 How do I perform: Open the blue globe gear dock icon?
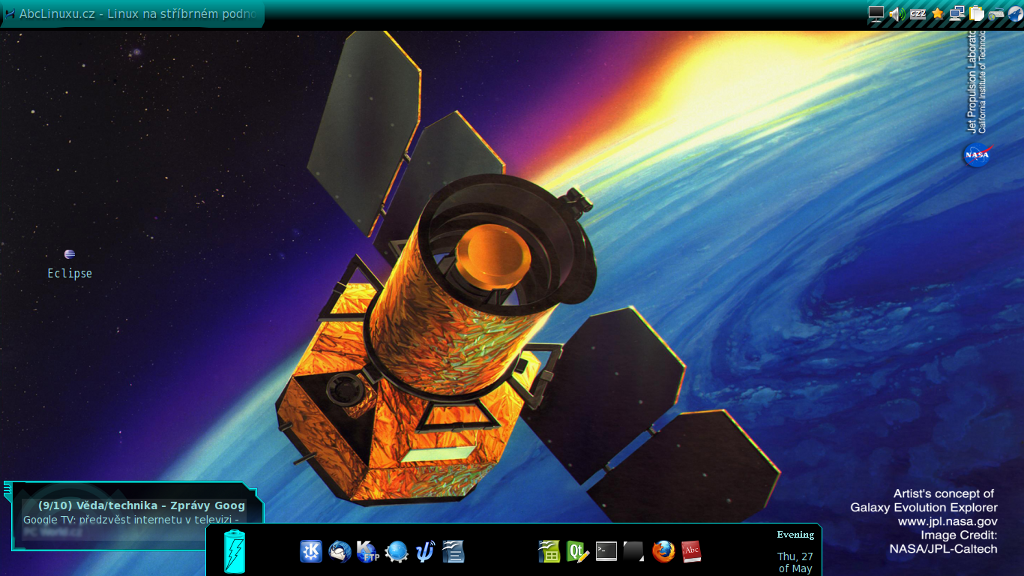pyautogui.click(x=396, y=552)
